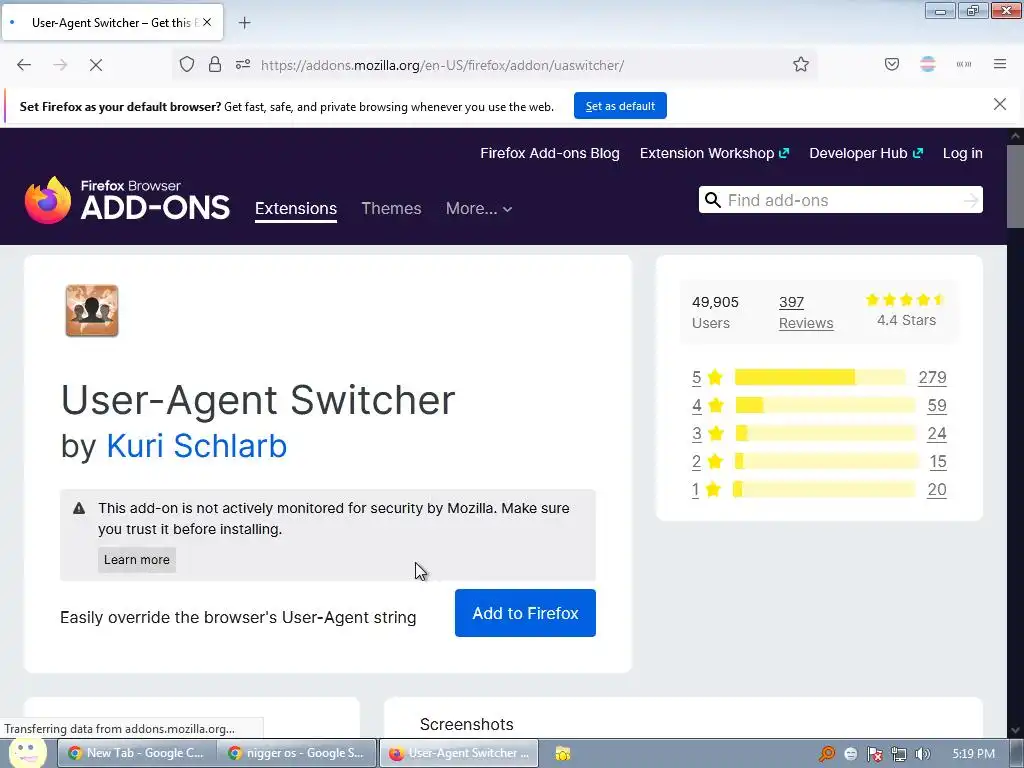
Task: Click the 49,905 Users count
Action: [x=715, y=312]
